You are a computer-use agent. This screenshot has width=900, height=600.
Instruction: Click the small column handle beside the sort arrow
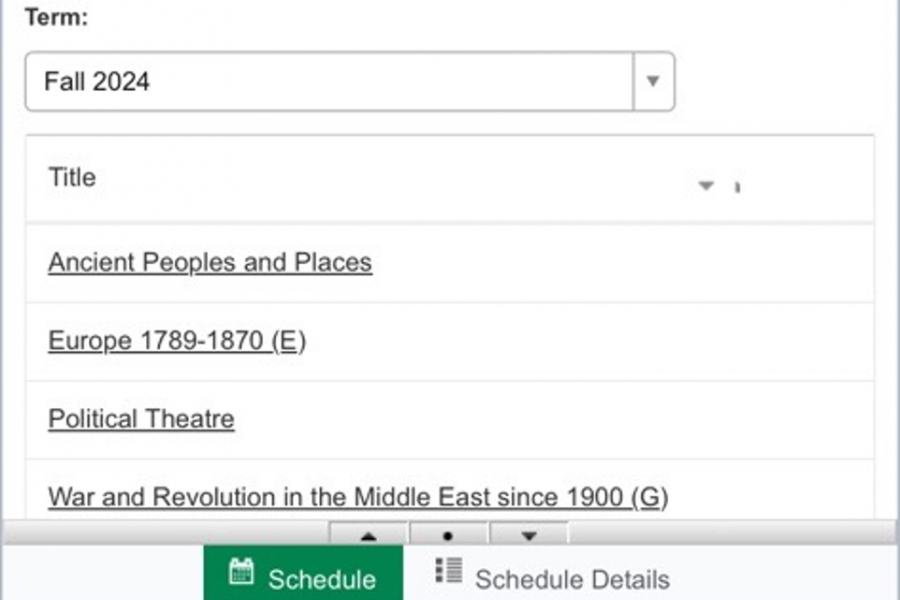click(737, 186)
